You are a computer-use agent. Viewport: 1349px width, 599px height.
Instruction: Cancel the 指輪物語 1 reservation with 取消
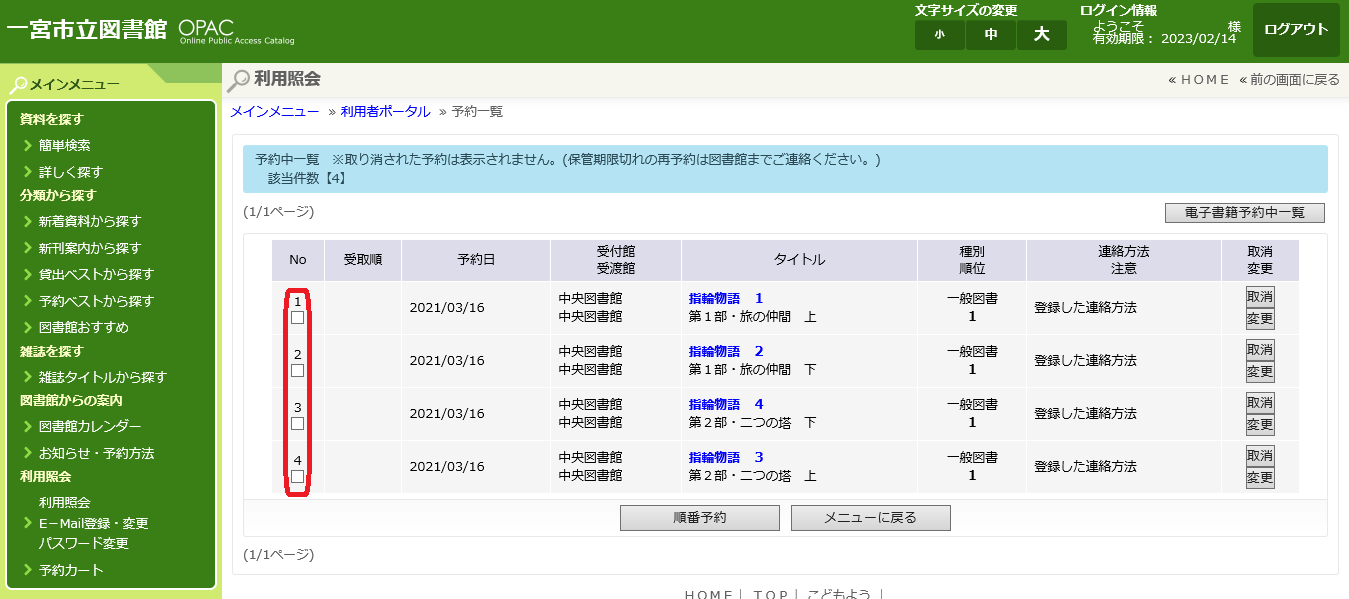1260,297
